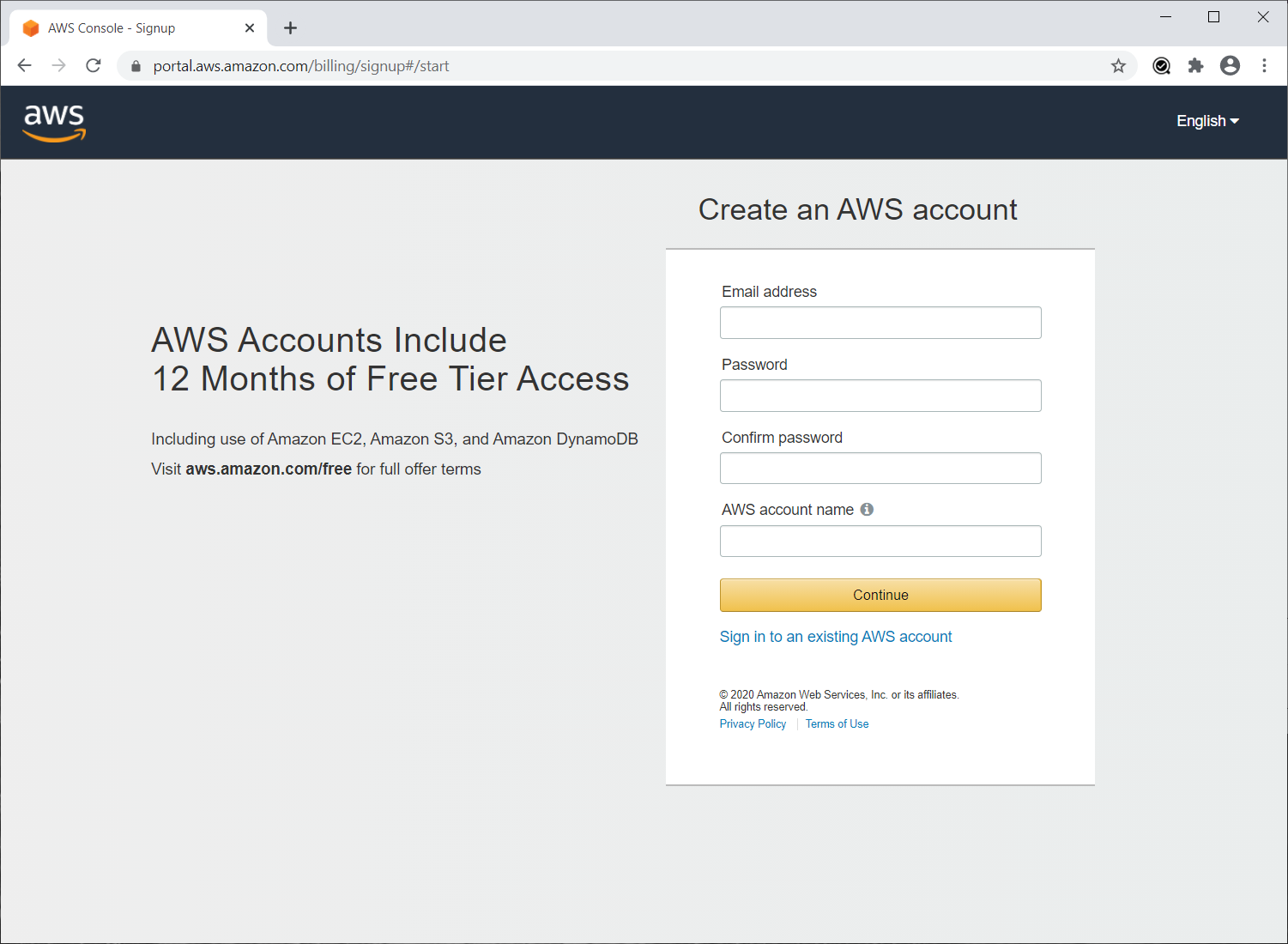Viewport: 1288px width, 944px height.
Task: Click the checkmark extension icon in toolbar
Action: tap(1161, 66)
